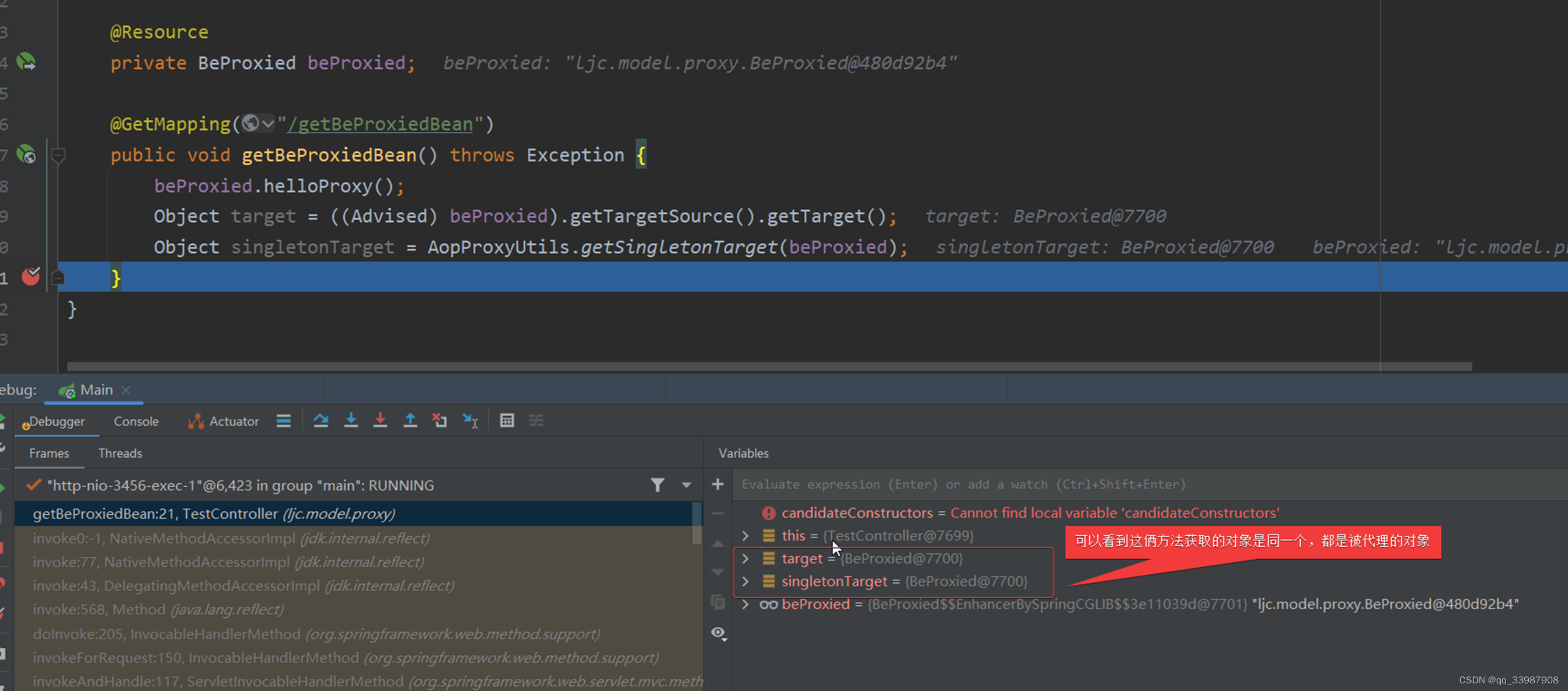The image size is (1568, 691).
Task: Open the dropdown arrow next to the globe icon
Action: tap(268, 124)
